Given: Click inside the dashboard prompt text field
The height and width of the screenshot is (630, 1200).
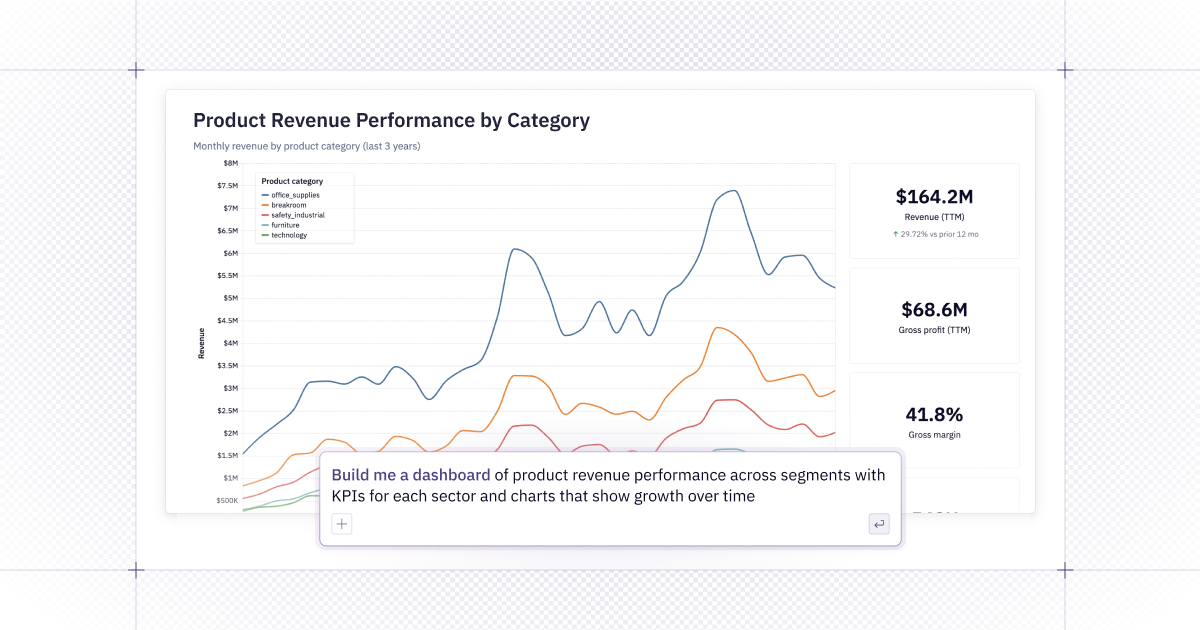Looking at the screenshot, I should 608,485.
